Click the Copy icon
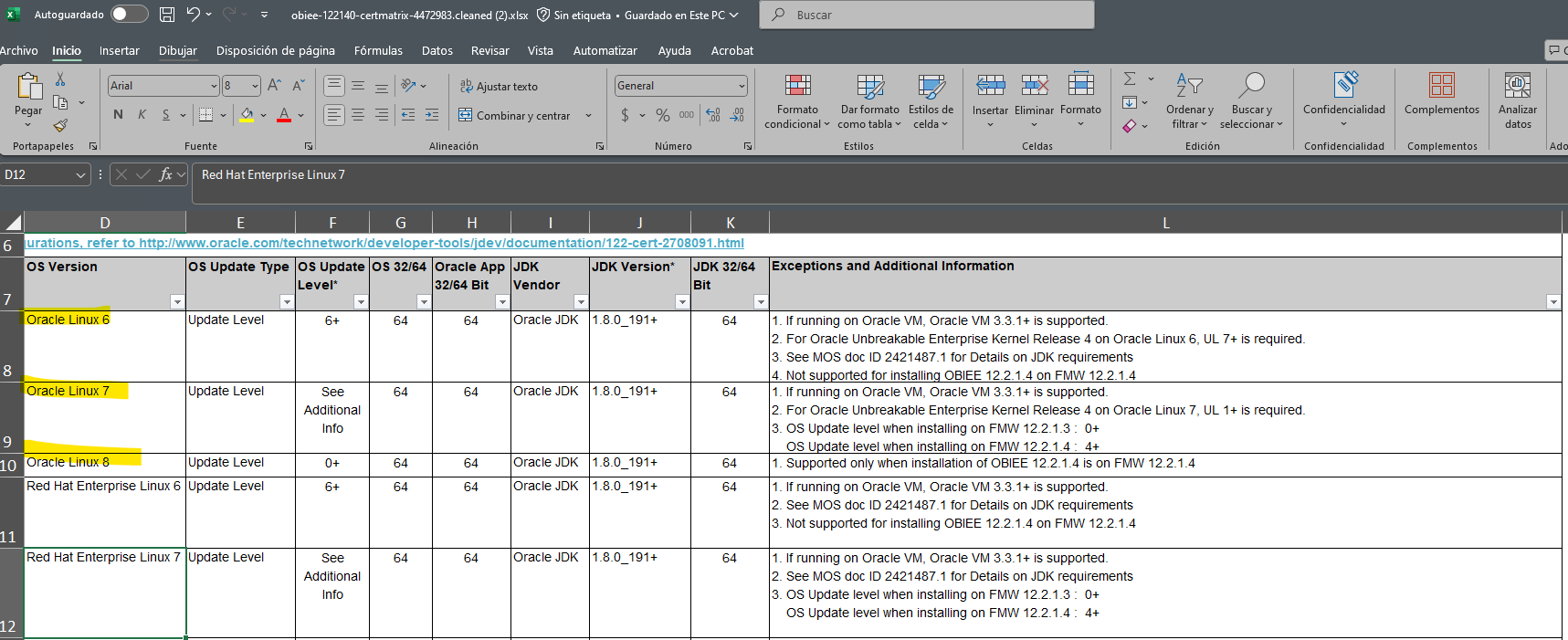Screen dimensions: 1568x640 click(61, 102)
